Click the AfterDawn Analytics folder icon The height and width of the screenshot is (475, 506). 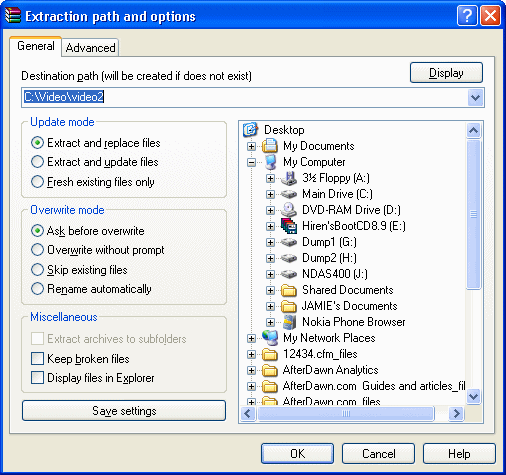pos(270,370)
